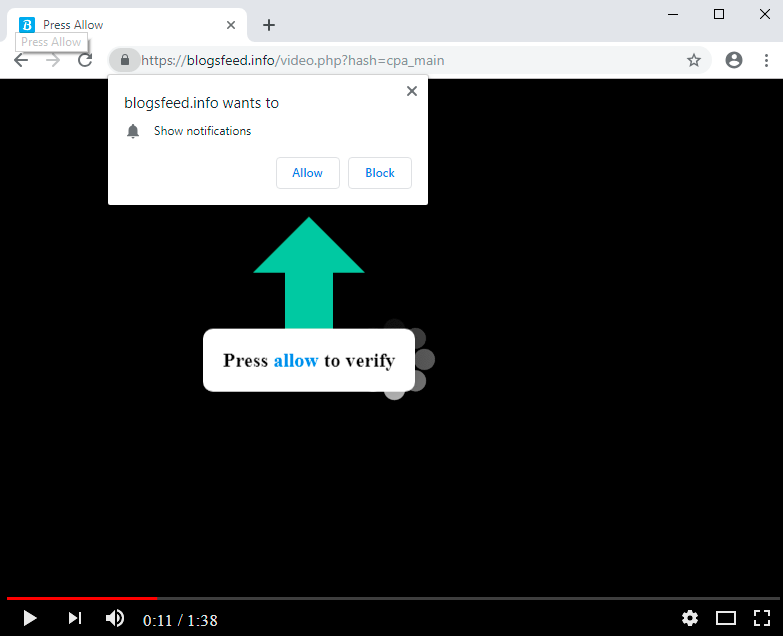
Task: View site info via lock icon
Action: (x=124, y=60)
